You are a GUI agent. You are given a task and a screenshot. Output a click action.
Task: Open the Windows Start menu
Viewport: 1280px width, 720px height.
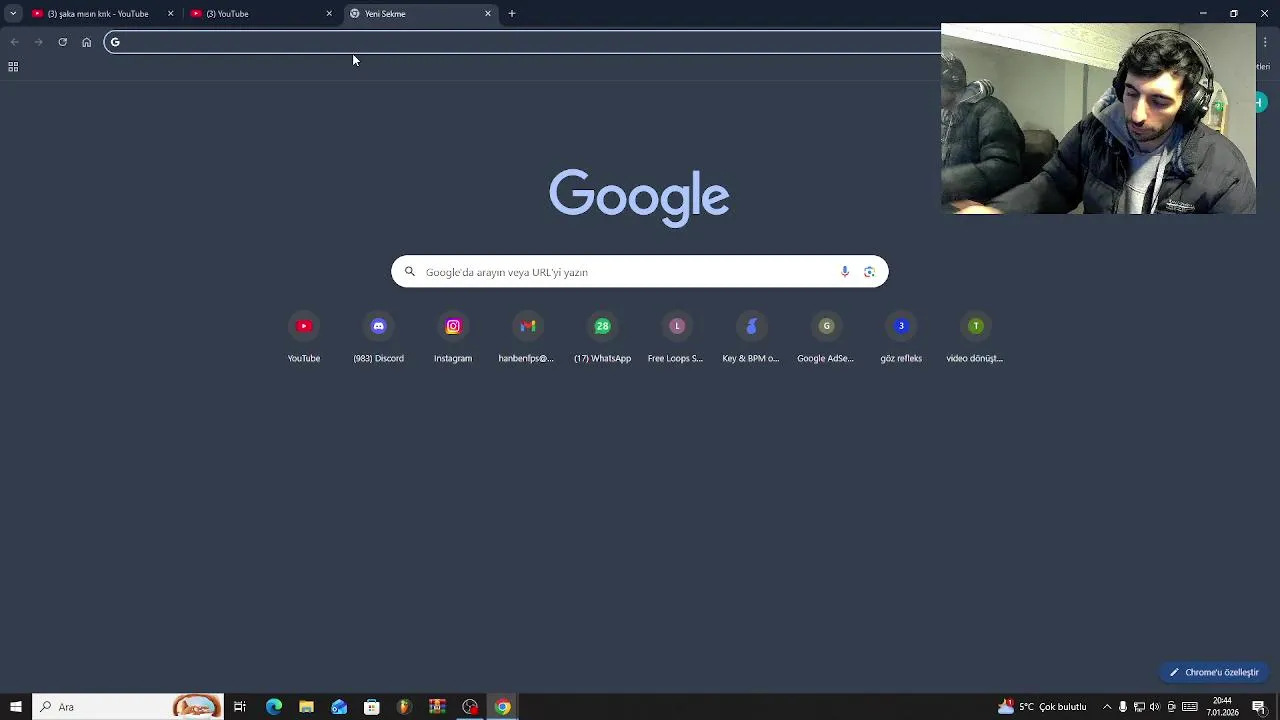coord(15,707)
